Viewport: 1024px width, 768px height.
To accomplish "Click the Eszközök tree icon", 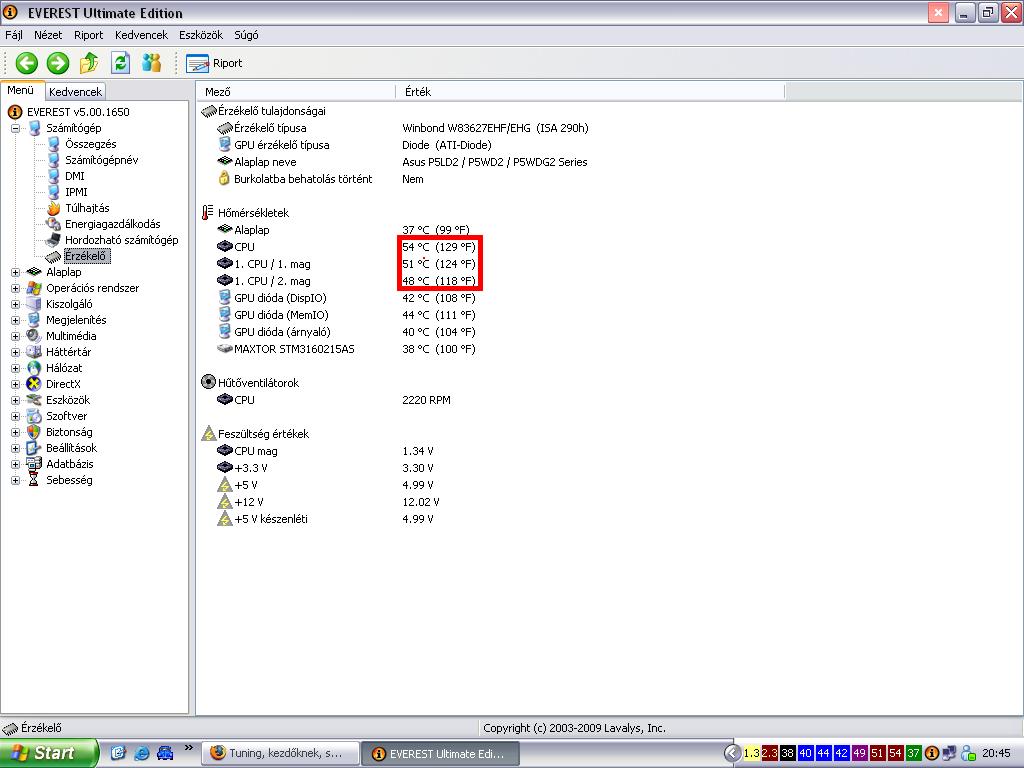I will (x=34, y=400).
